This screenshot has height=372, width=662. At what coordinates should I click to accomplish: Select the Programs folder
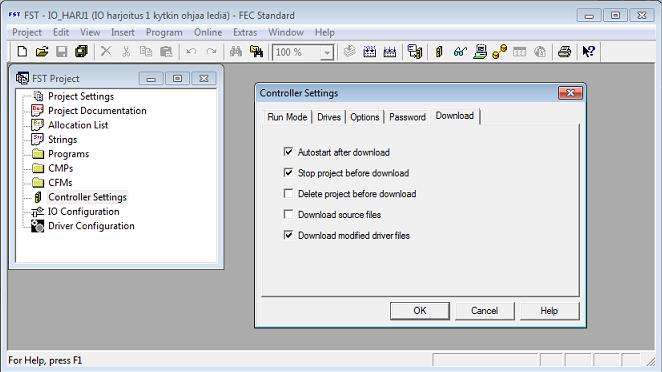(68, 154)
